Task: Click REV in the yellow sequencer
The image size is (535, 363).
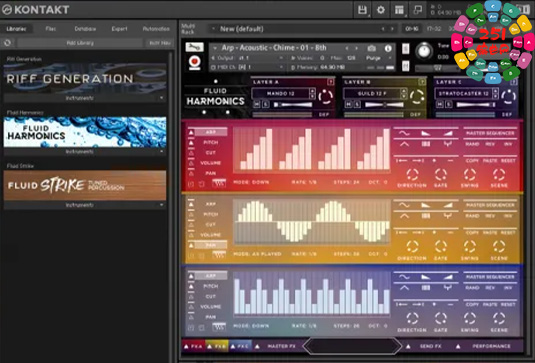Action: click(x=490, y=216)
